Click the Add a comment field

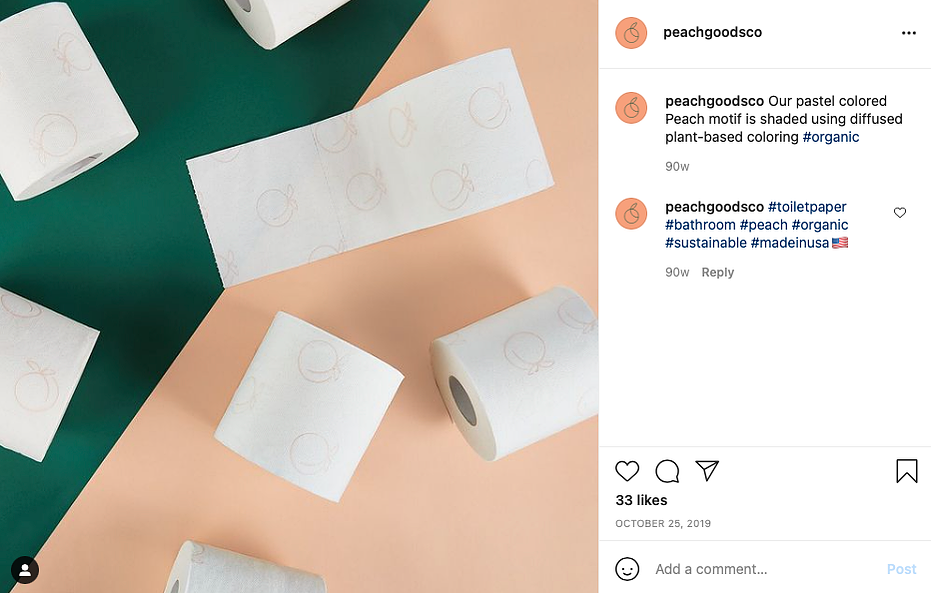tap(766, 569)
